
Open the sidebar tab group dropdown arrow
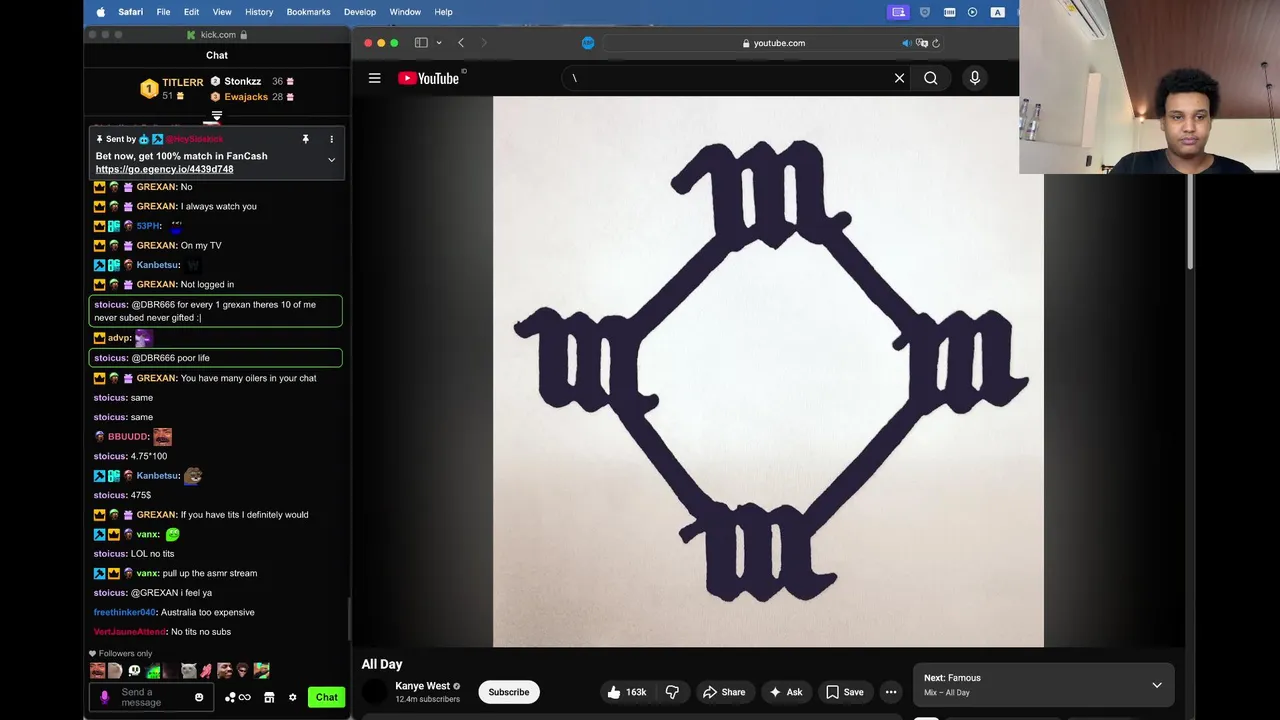[438, 43]
